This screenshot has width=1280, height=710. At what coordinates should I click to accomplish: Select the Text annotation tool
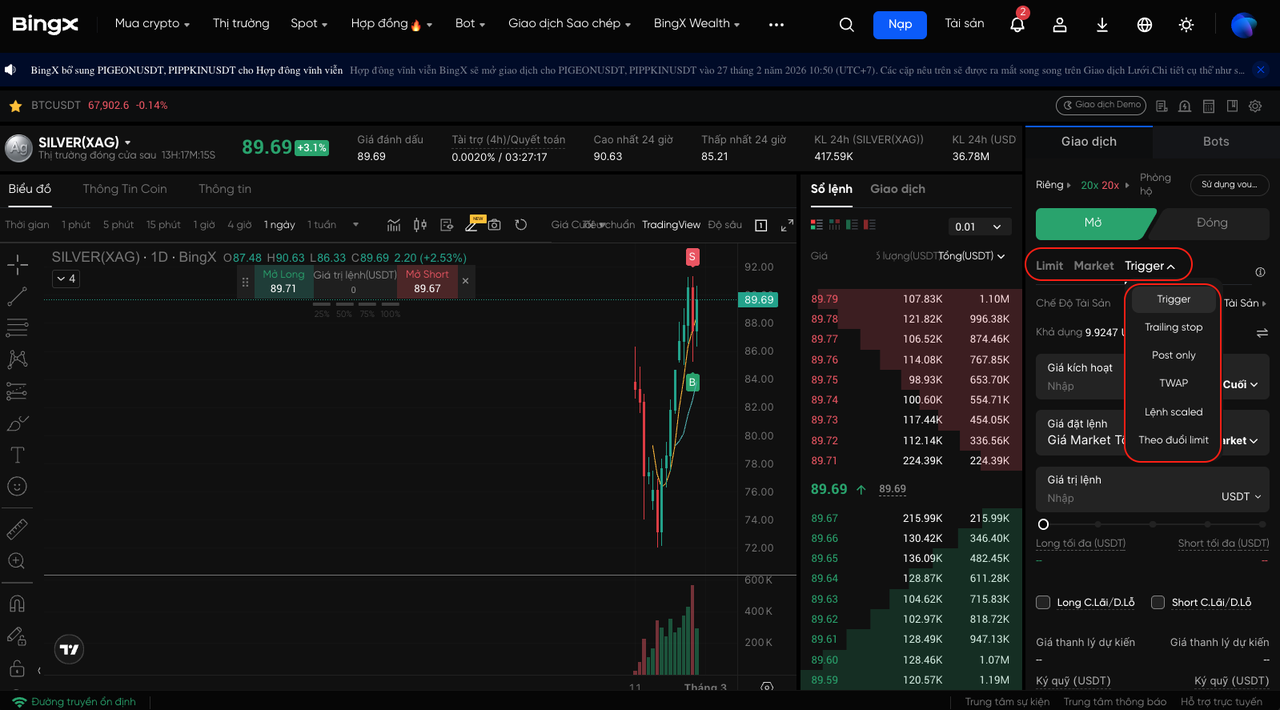click(x=17, y=455)
